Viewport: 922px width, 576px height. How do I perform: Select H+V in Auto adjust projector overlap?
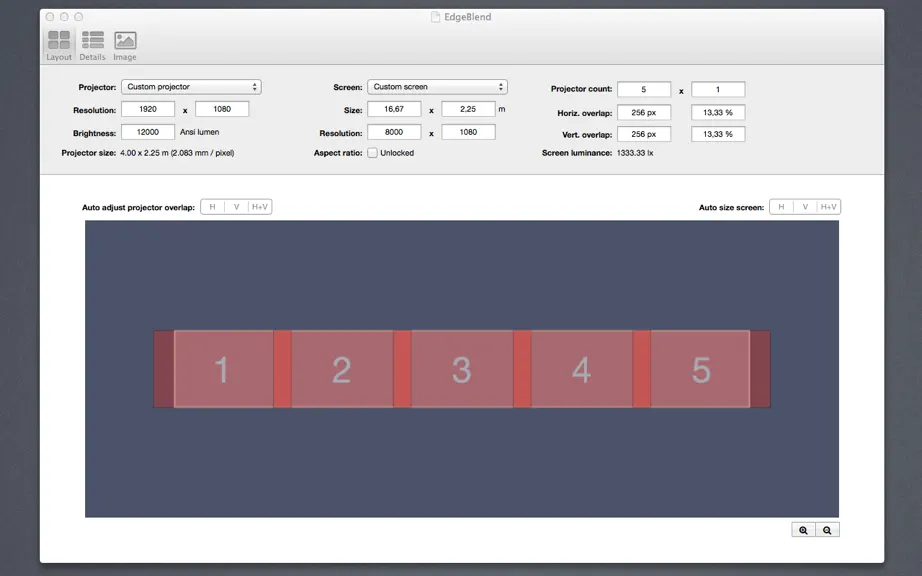260,207
